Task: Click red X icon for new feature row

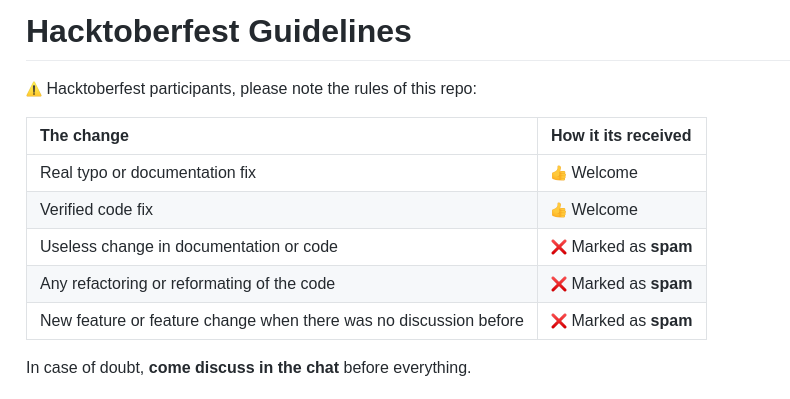Action: [559, 321]
